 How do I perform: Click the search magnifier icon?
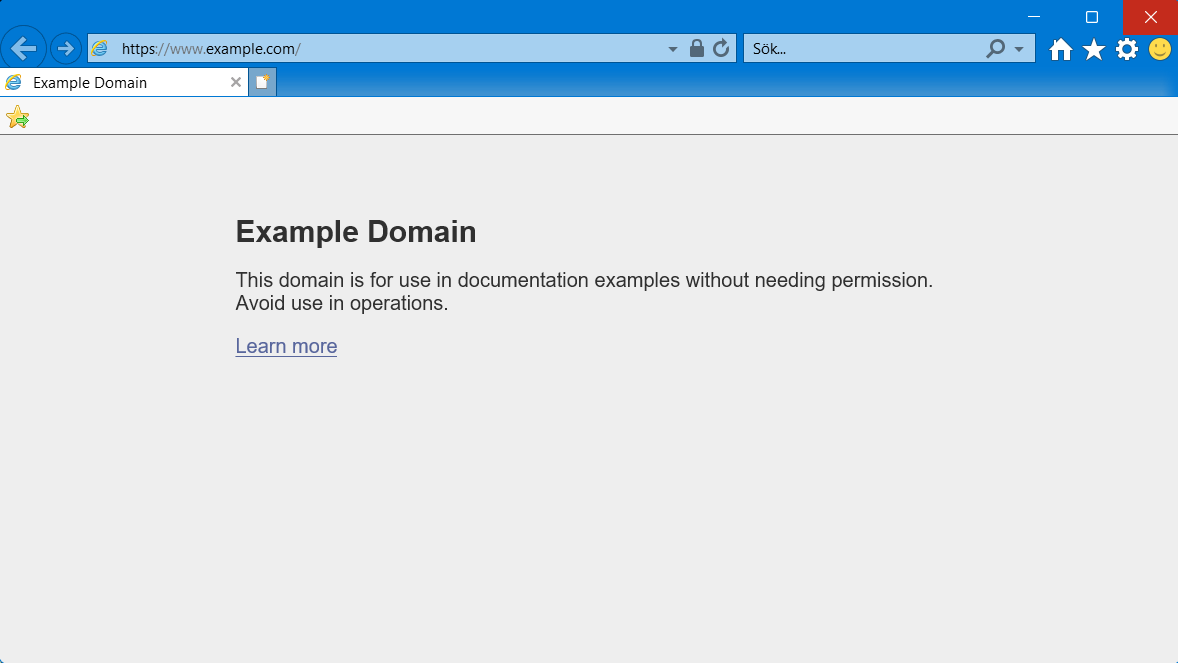click(x=995, y=48)
